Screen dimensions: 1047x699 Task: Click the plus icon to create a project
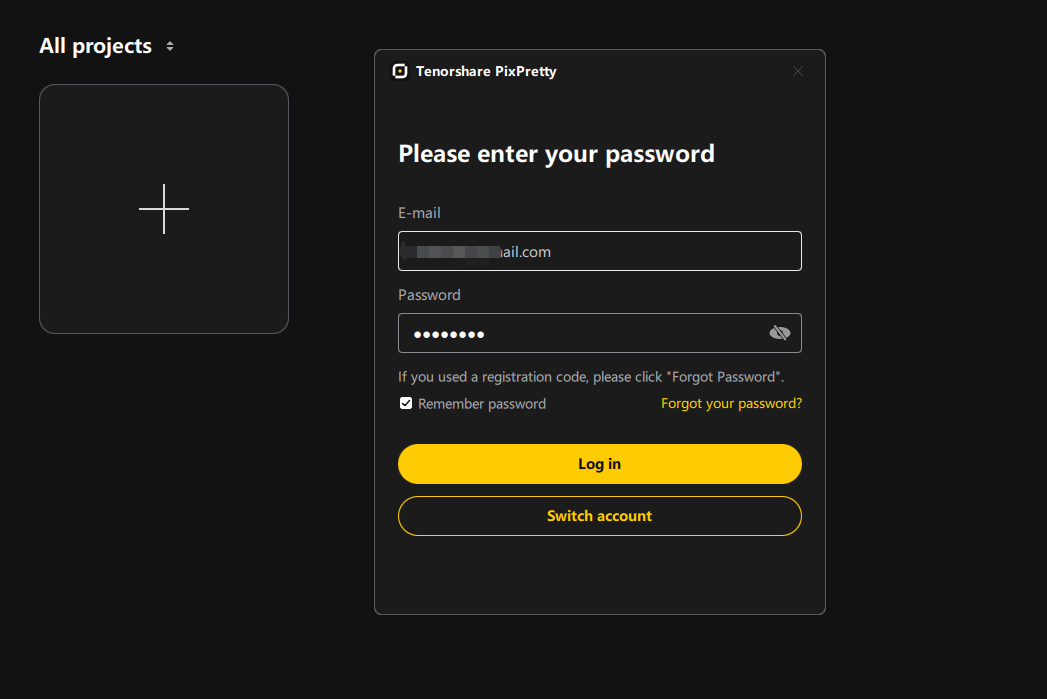[164, 209]
